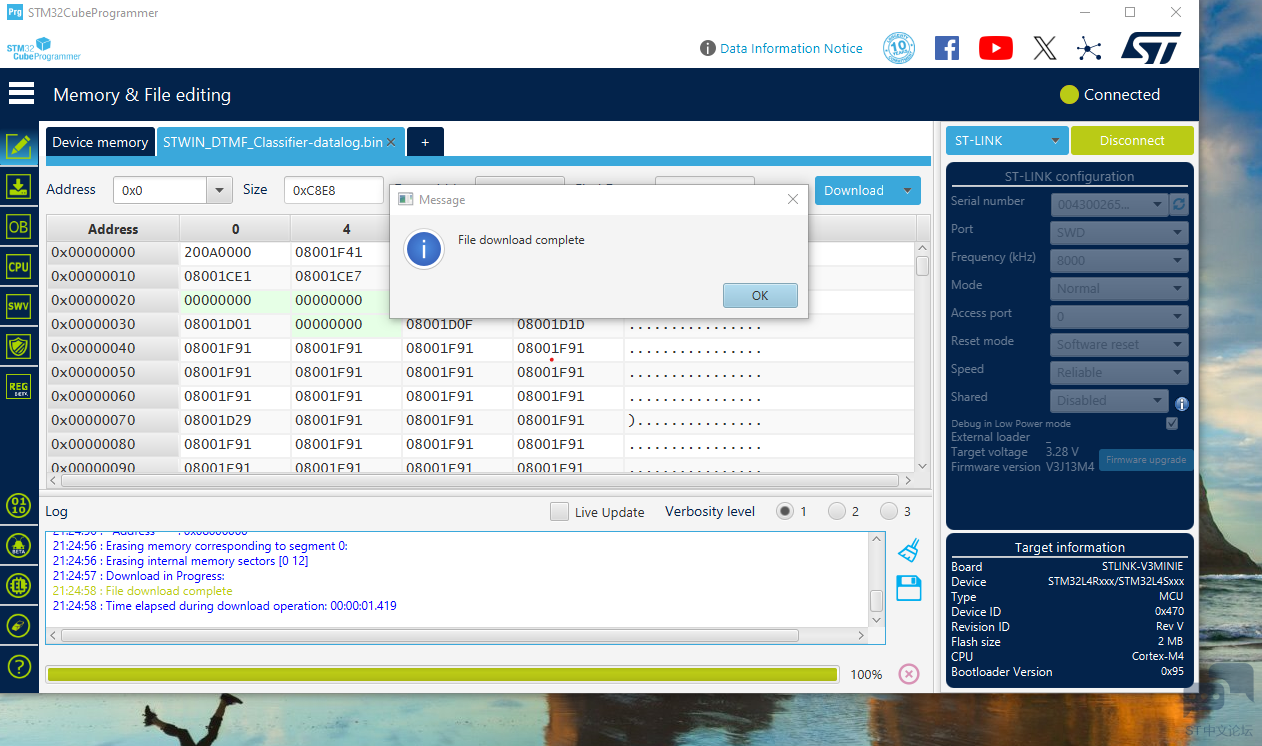Select verbosity level 1
1262x746 pixels.
785,511
